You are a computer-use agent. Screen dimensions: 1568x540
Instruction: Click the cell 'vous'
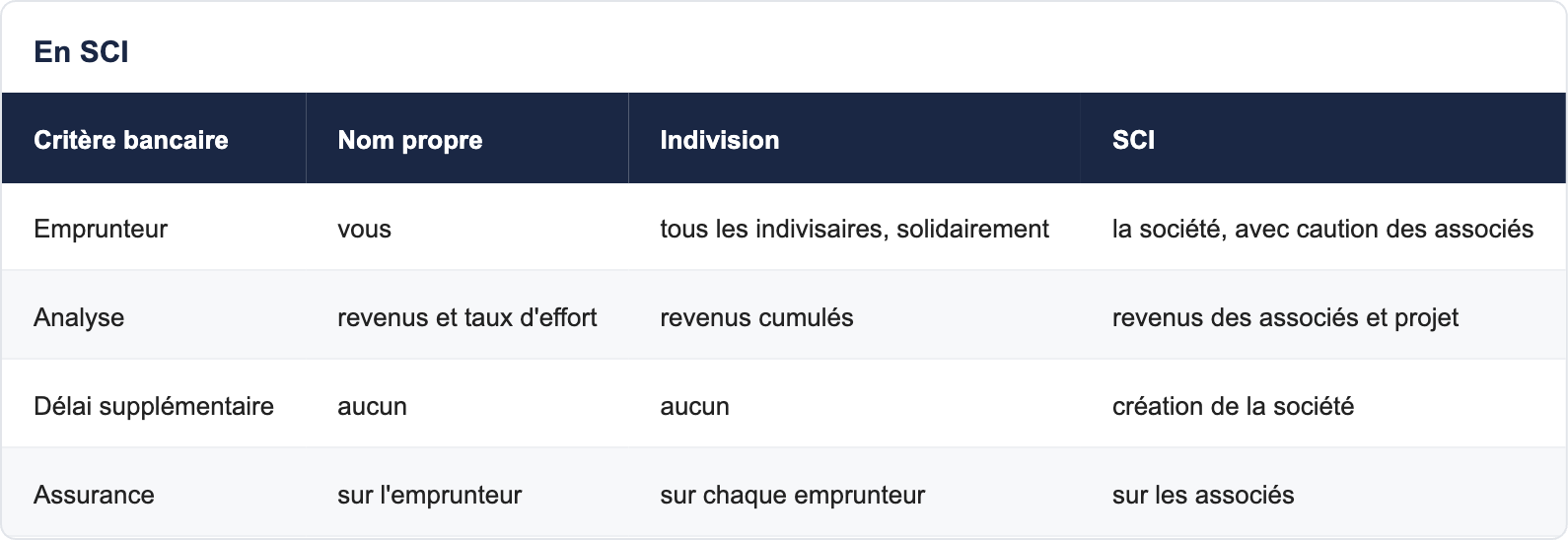tap(364, 229)
